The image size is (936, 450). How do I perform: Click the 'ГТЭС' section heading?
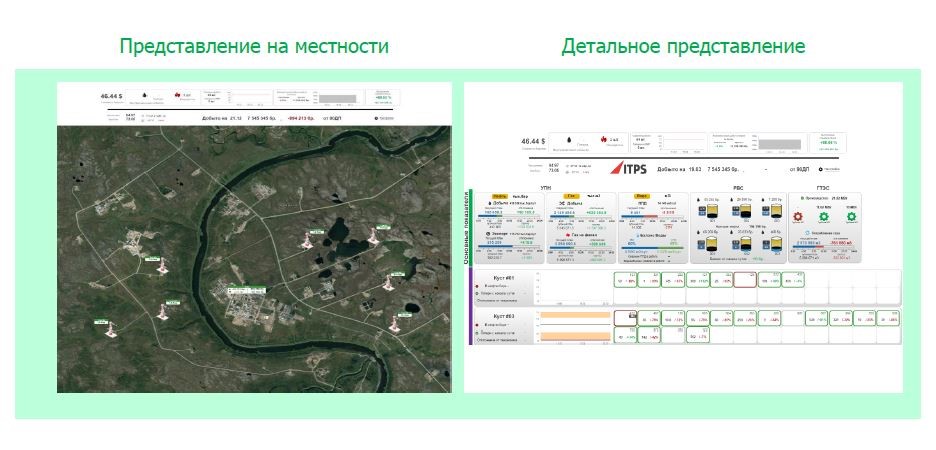824,187
